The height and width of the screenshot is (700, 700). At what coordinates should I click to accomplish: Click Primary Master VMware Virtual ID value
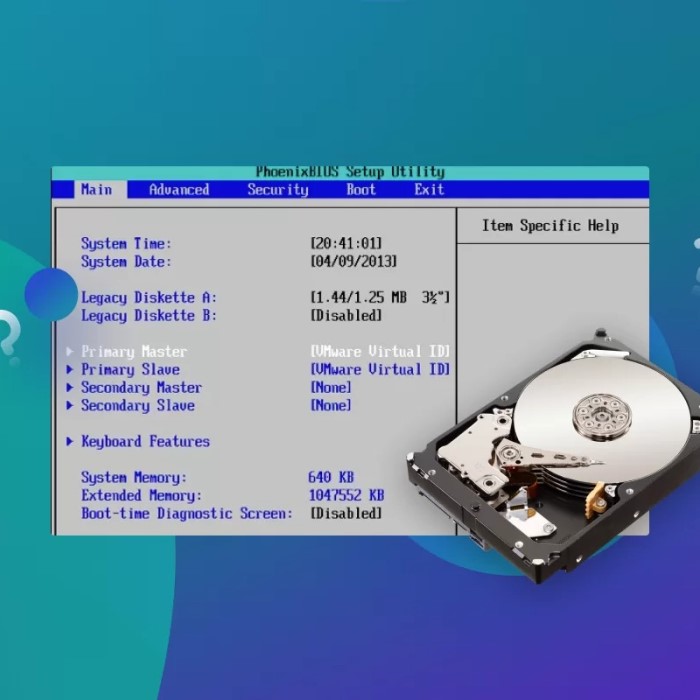[x=380, y=352]
